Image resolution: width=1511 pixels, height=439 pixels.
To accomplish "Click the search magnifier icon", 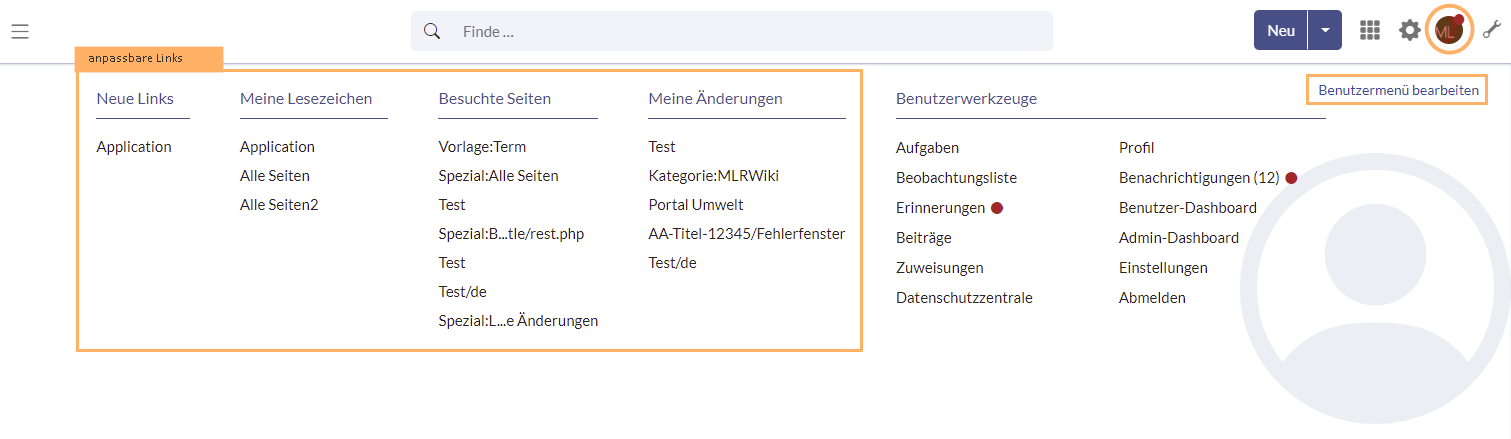I will (x=432, y=31).
